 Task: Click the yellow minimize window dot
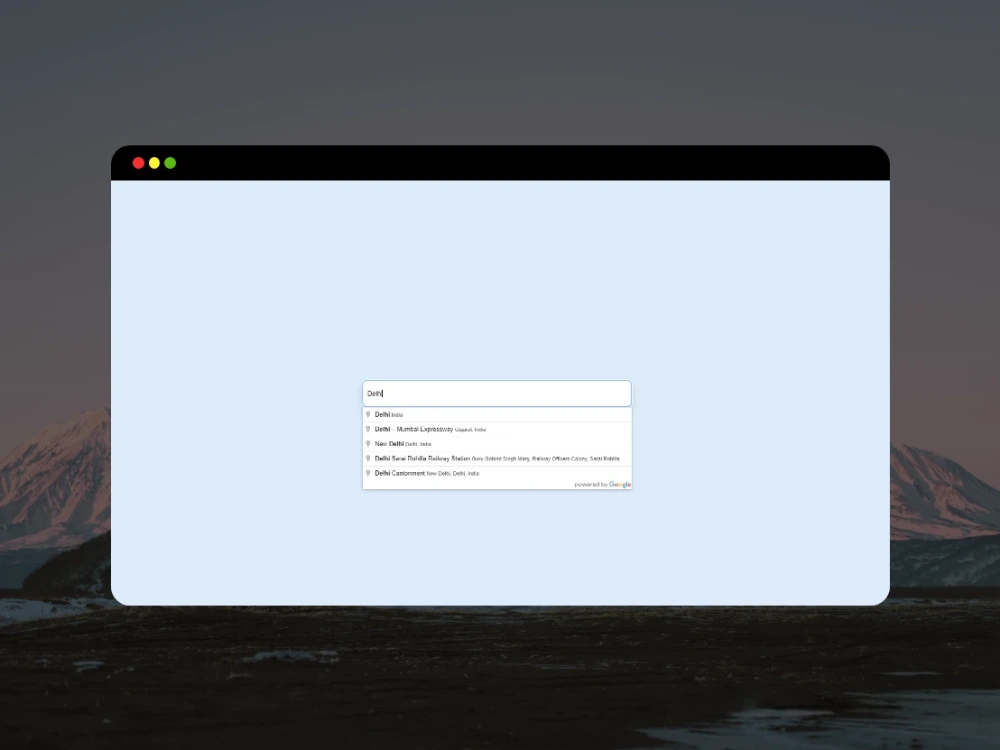coord(154,163)
